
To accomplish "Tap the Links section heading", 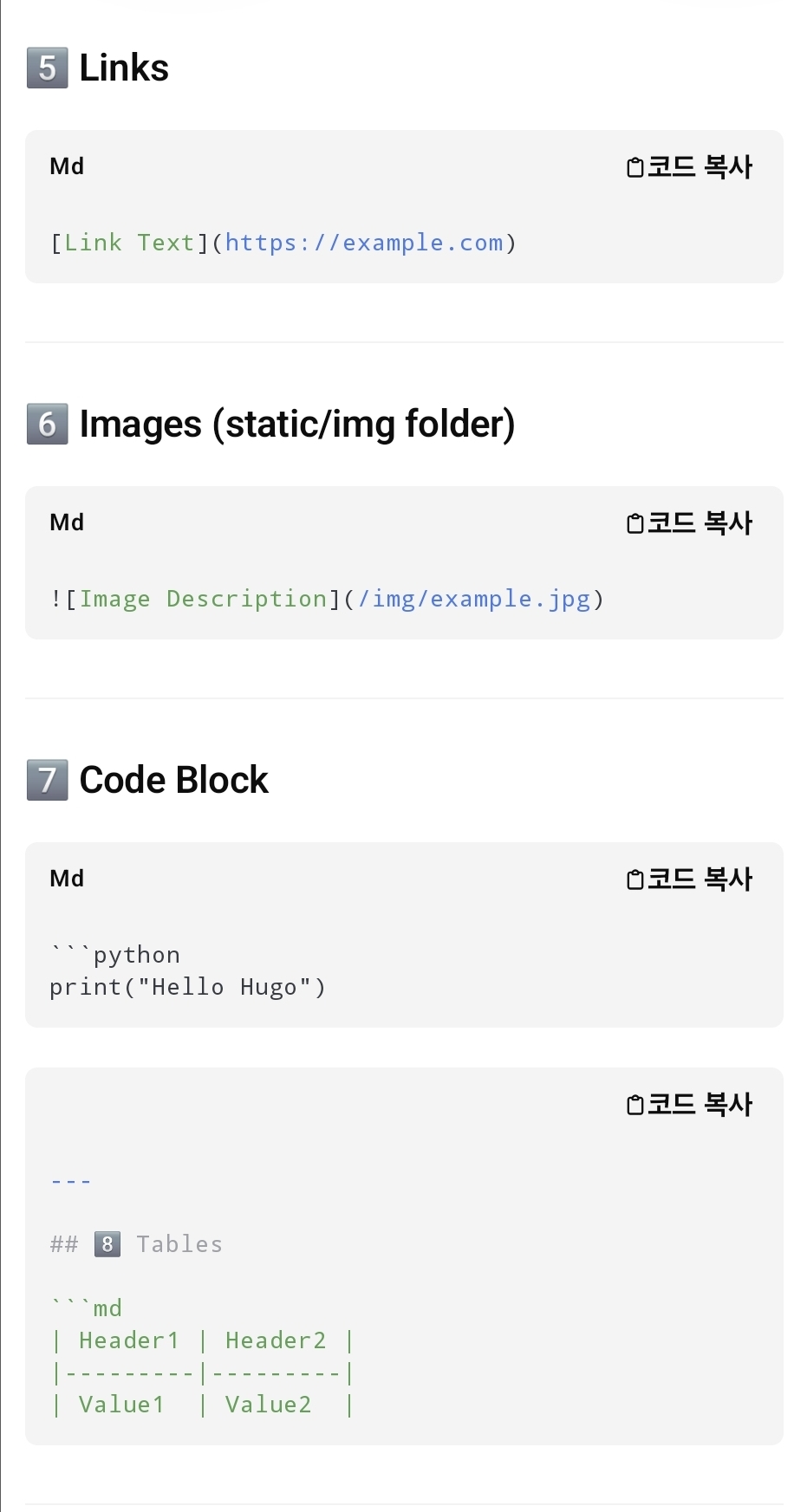I will (x=124, y=68).
